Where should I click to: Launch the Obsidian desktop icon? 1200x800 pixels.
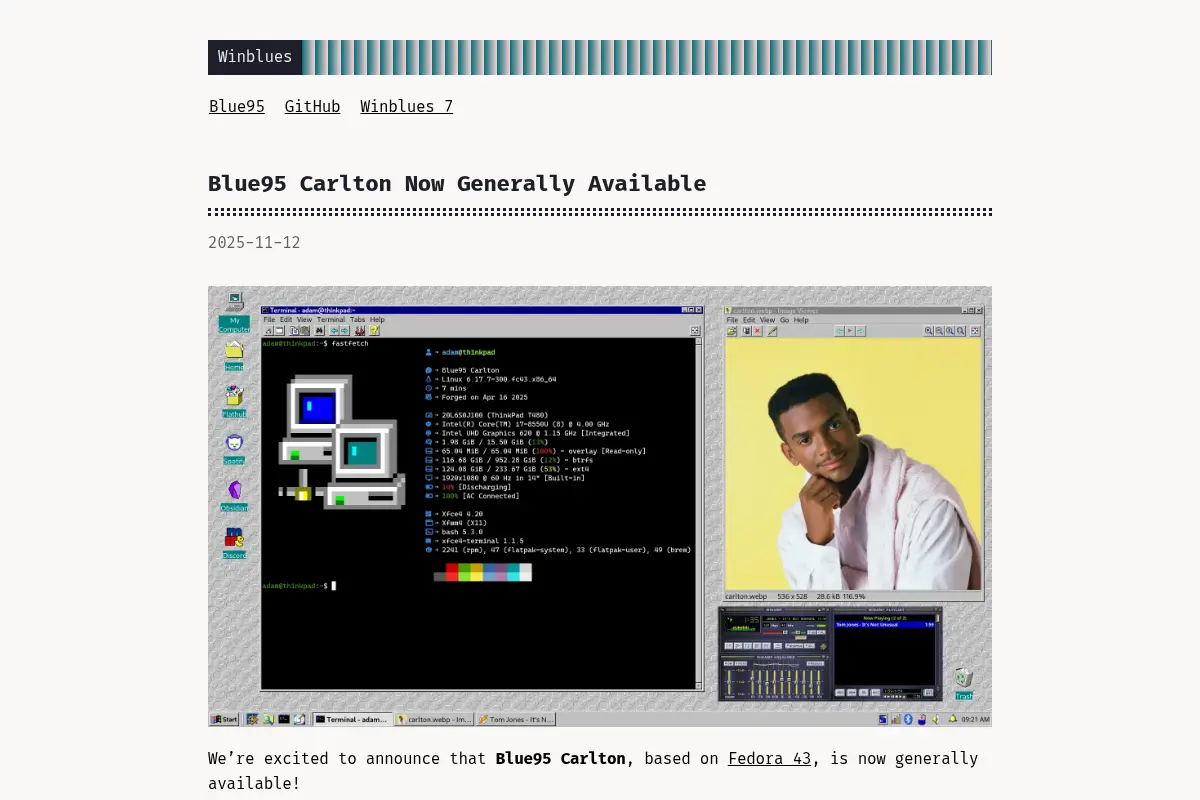coord(234,496)
